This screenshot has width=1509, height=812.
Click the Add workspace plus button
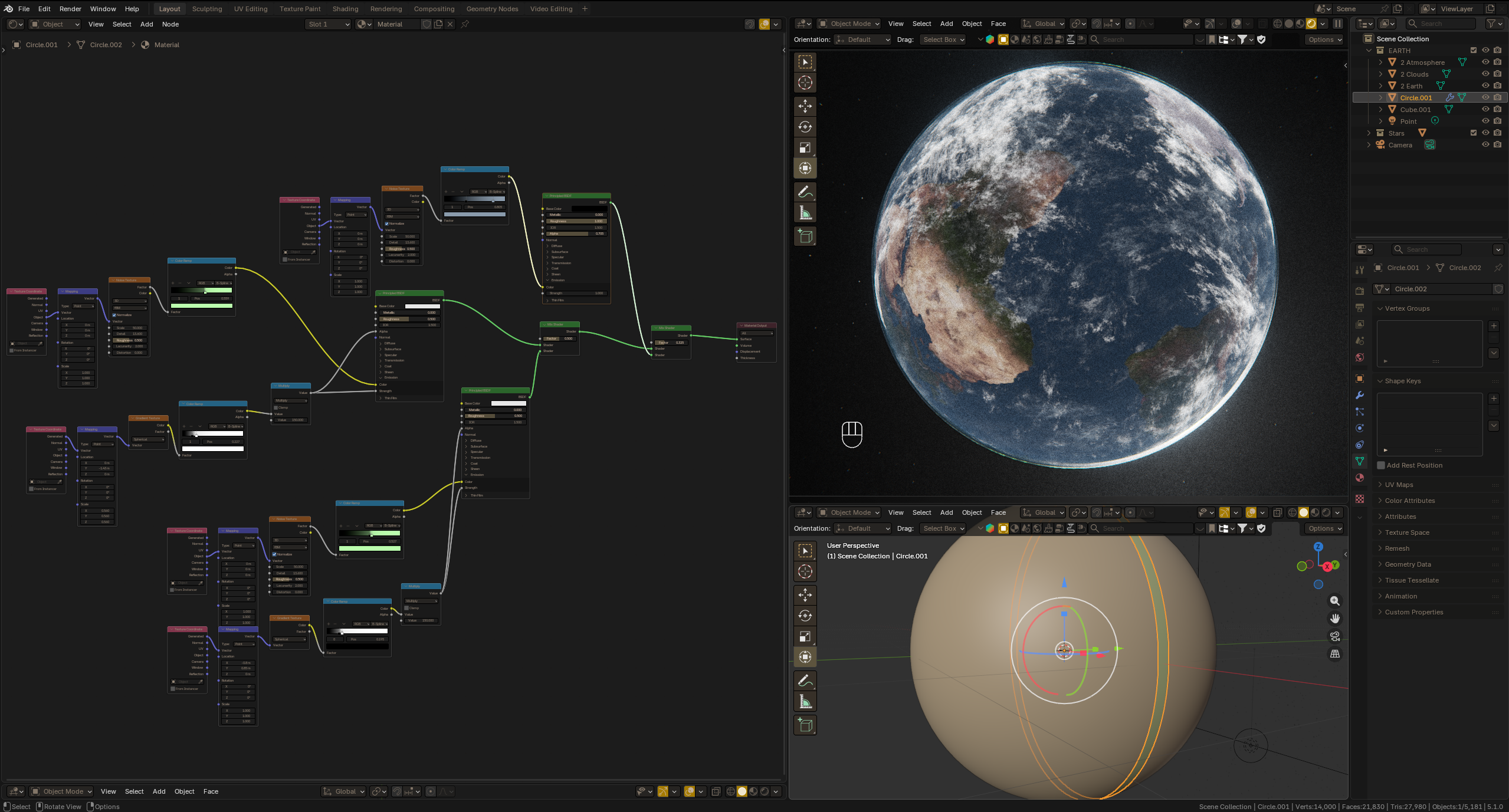tap(585, 9)
